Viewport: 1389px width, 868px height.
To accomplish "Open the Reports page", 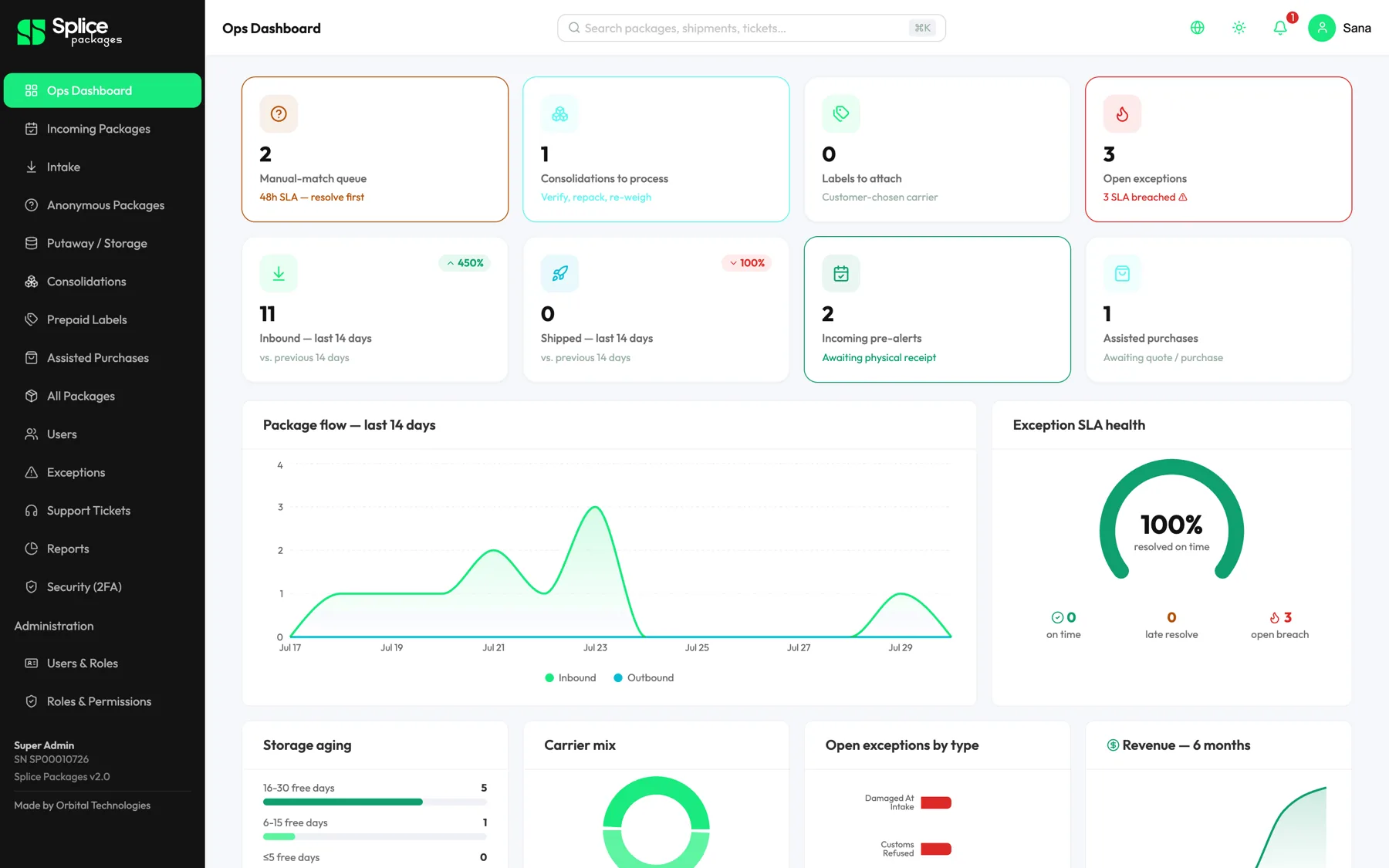I will (103, 549).
